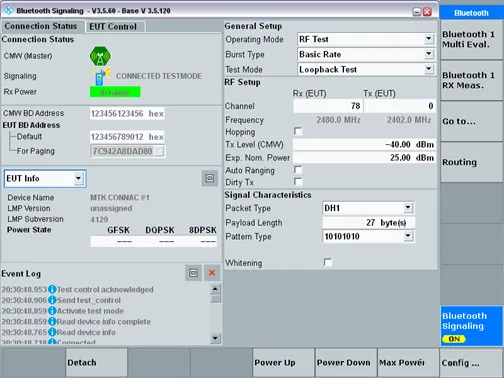Click the Detach button

pyautogui.click(x=96, y=363)
